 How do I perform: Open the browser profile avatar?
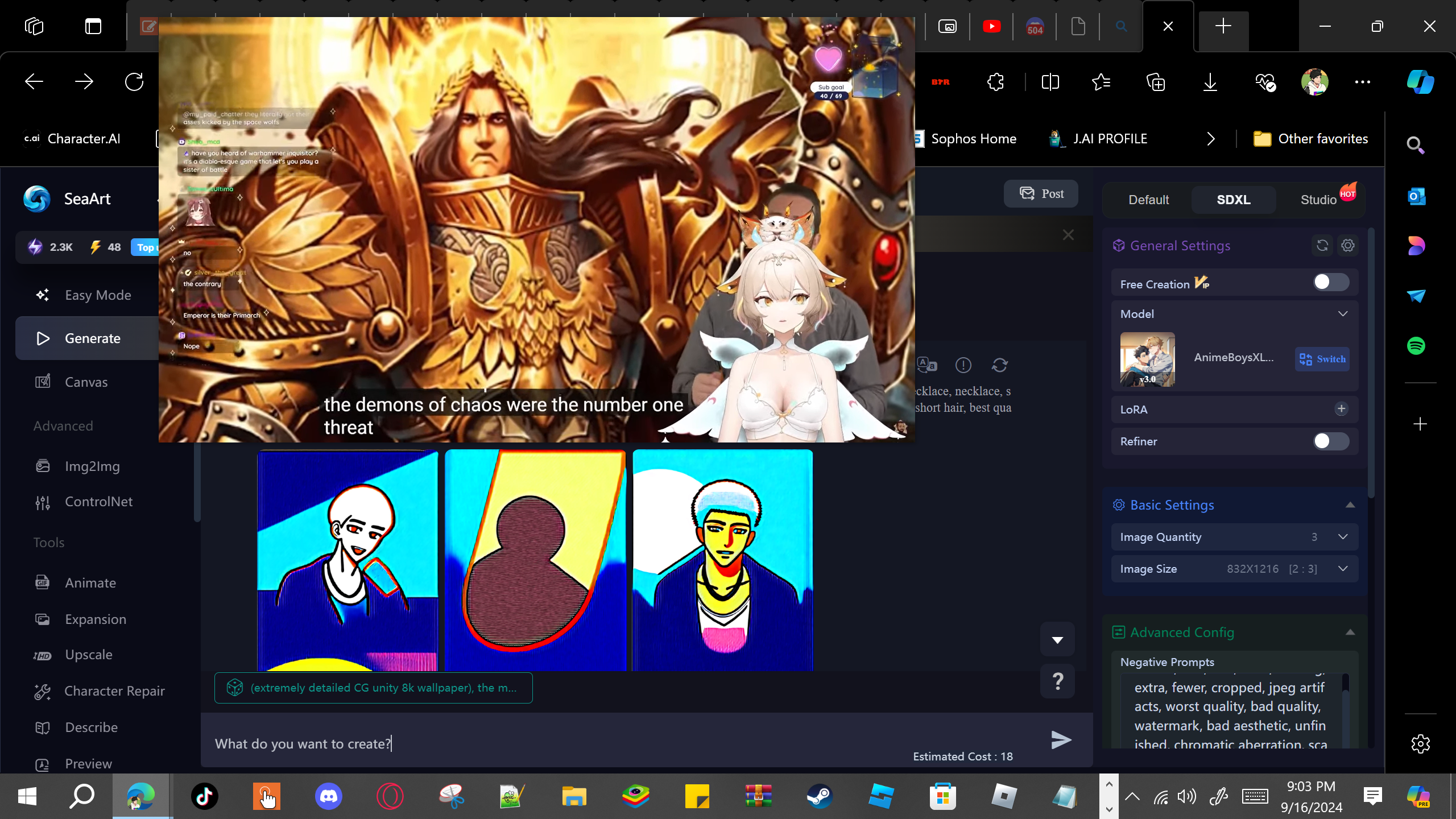click(x=1314, y=82)
